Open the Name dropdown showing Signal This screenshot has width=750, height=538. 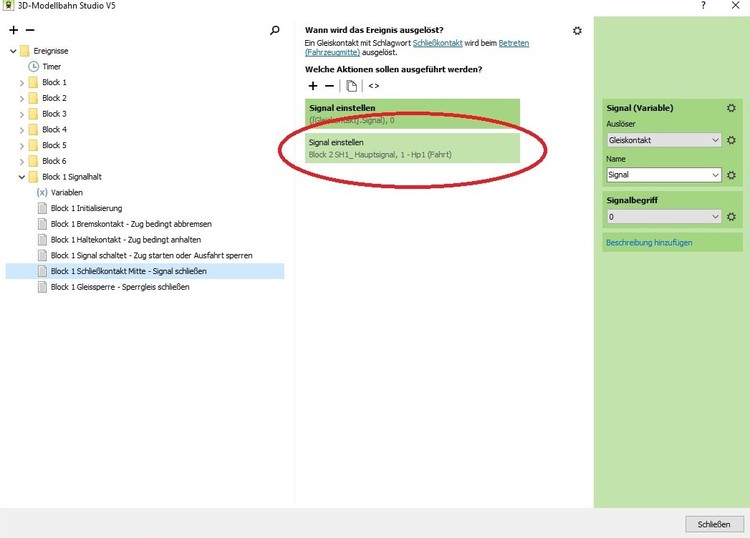[x=664, y=175]
